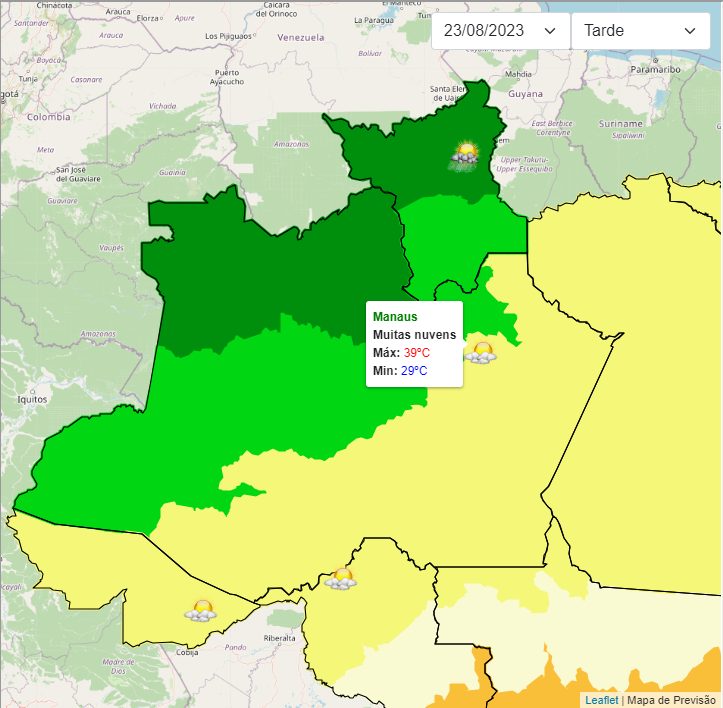
Task: Click the weather icon north of Riberalta
Action: click(341, 579)
